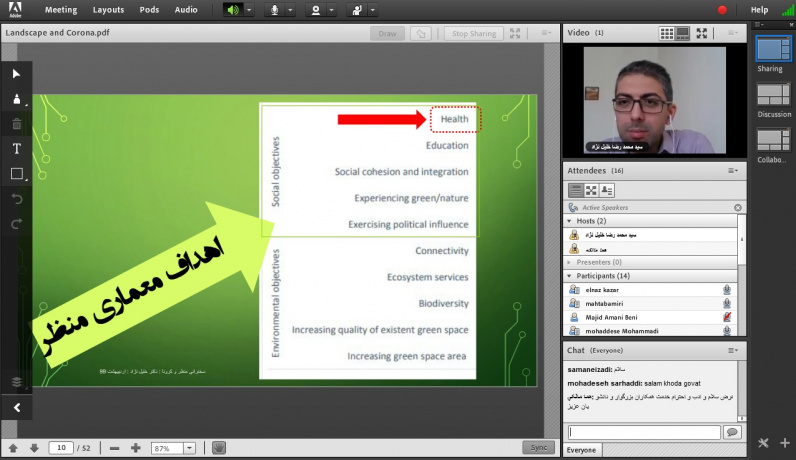This screenshot has height=460, width=796.
Task: Click the chat message input field
Action: pyautogui.click(x=643, y=432)
